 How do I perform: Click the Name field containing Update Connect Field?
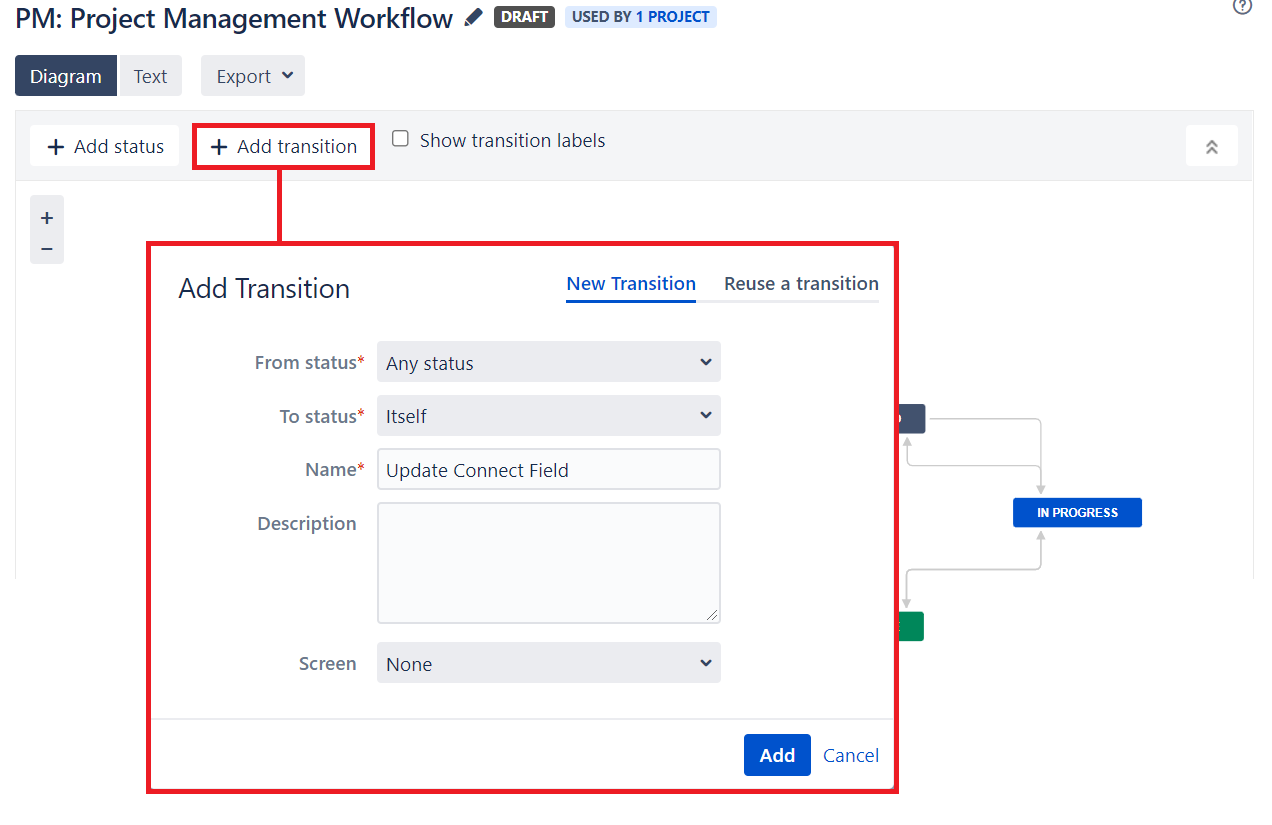click(548, 468)
